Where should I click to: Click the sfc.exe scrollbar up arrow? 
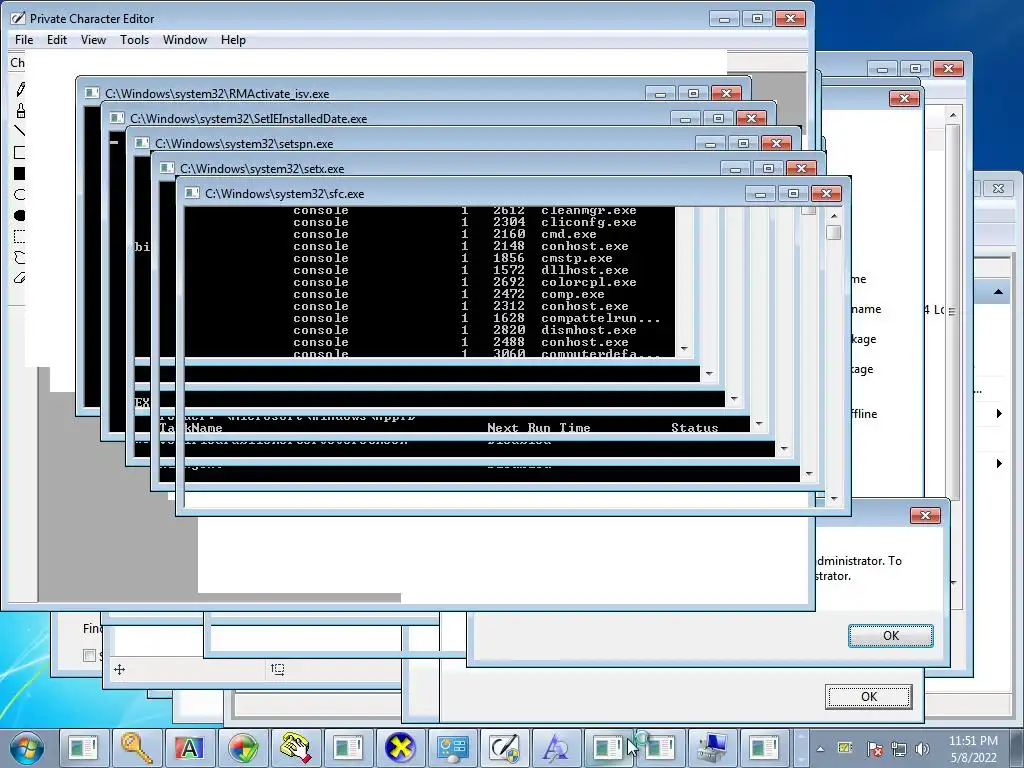click(833, 216)
